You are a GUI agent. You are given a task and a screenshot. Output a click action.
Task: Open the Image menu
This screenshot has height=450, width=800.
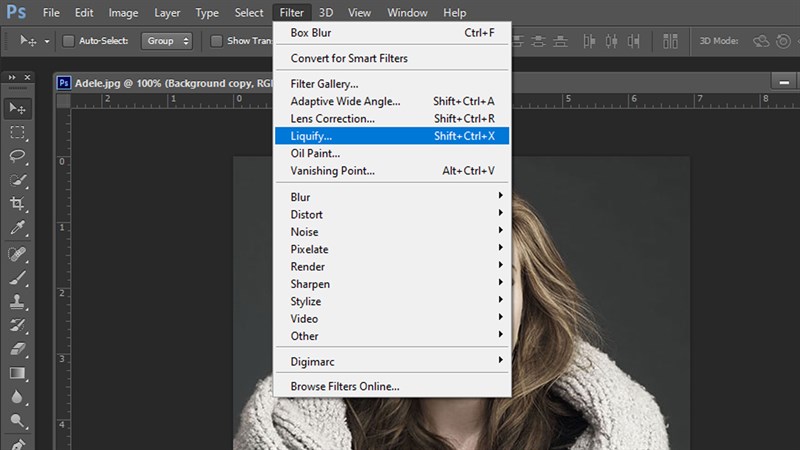123,12
